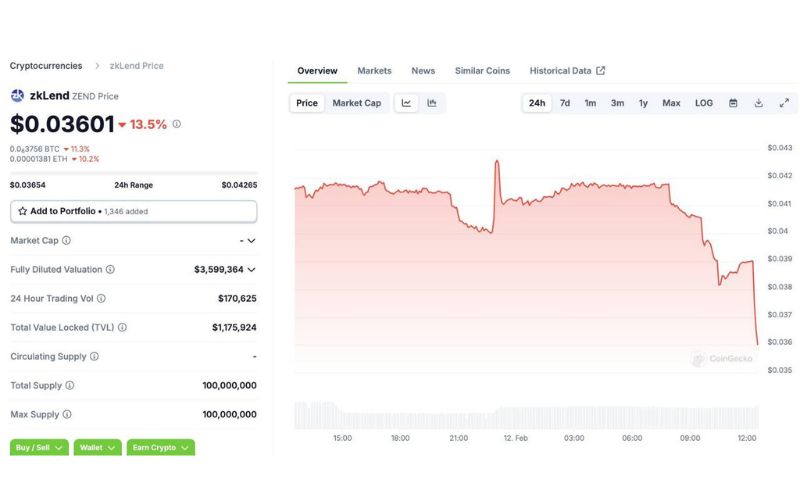
Task: Open the Earn Crypto dropdown
Action: 160,447
